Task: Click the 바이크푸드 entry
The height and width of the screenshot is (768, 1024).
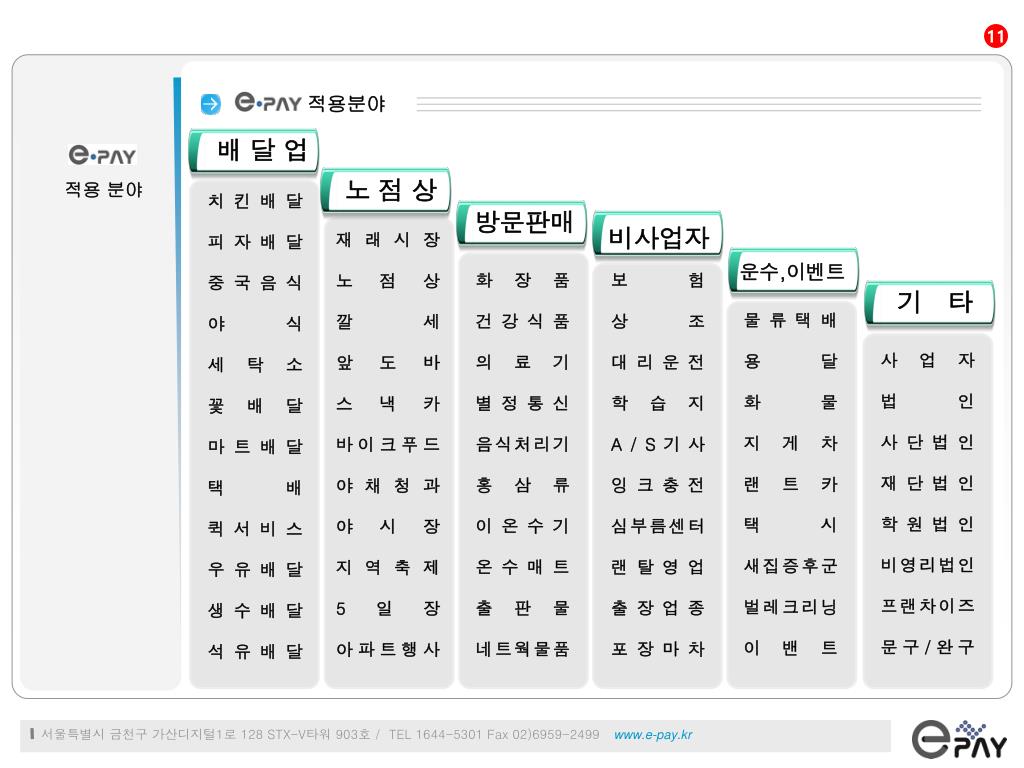Action: (388, 444)
